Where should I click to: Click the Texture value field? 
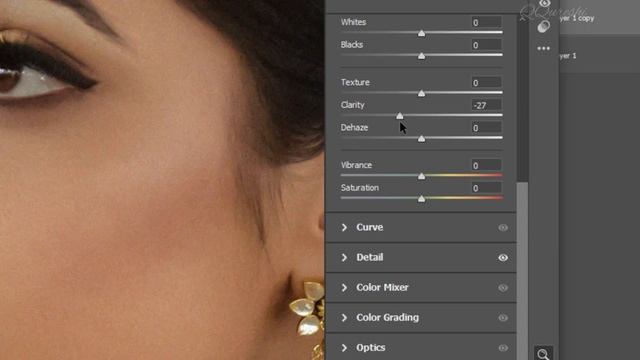pos(486,82)
